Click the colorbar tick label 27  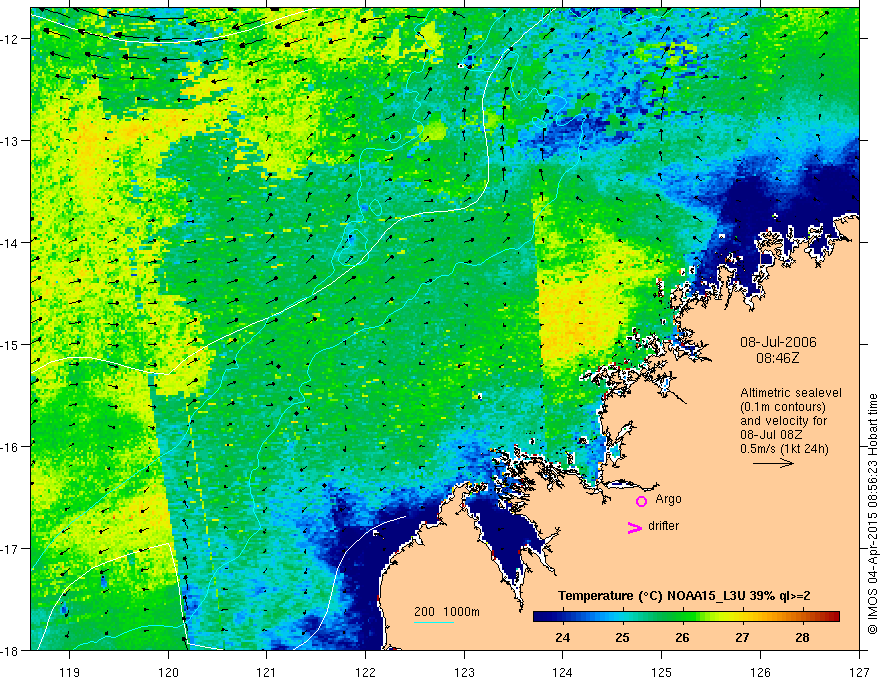[x=742, y=638]
